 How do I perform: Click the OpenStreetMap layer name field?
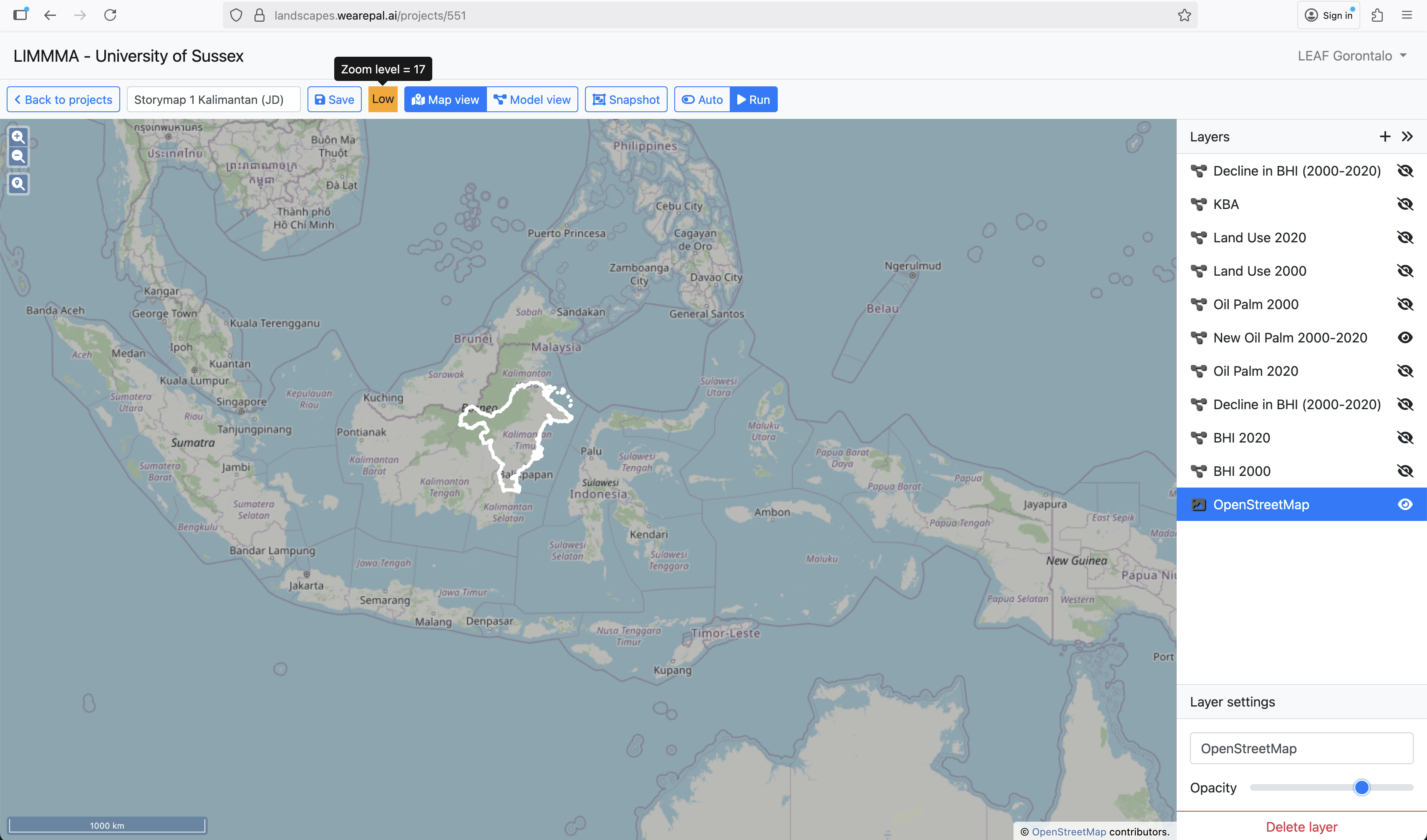[1301, 748]
